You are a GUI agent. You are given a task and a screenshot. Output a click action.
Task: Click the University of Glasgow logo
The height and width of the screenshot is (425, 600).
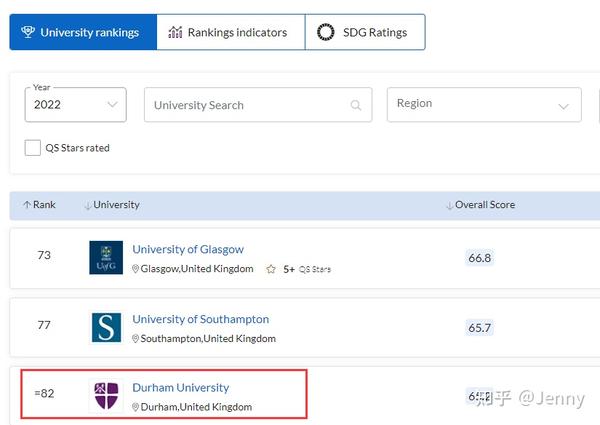[106, 257]
